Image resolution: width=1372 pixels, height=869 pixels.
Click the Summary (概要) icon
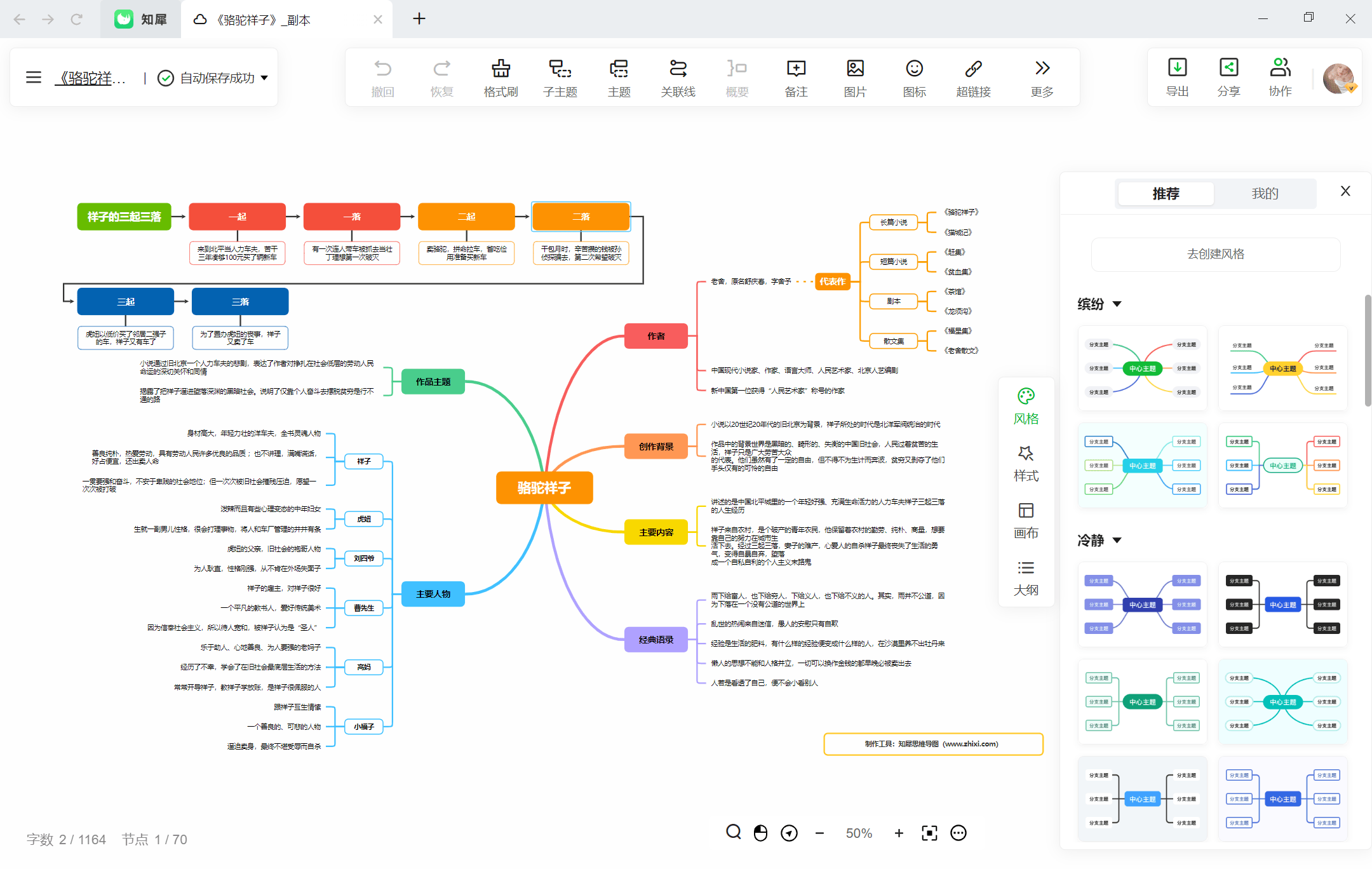(x=737, y=77)
